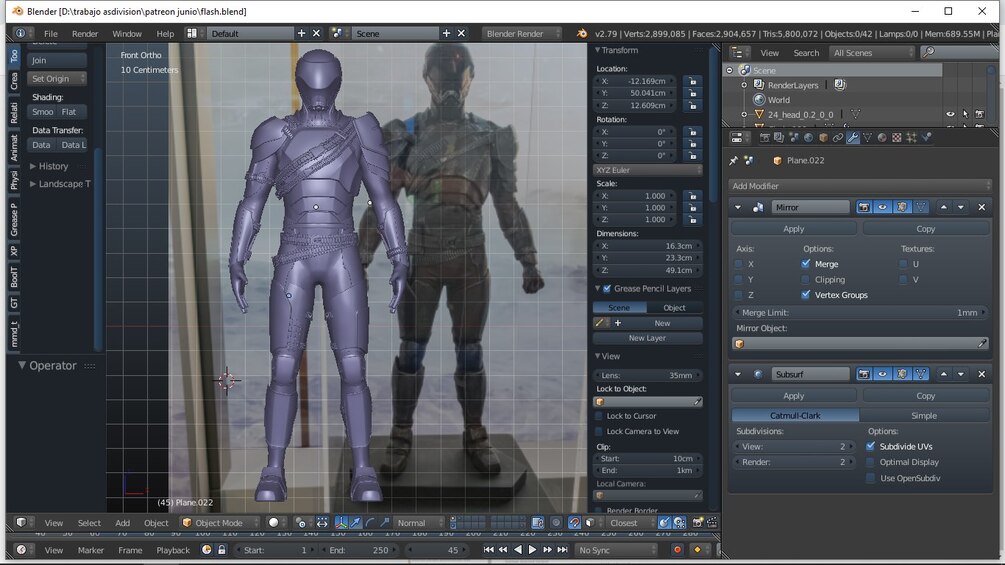The image size is (1005, 565).
Task: Toggle Mirror modifier viewport visibility eye
Action: tap(882, 207)
